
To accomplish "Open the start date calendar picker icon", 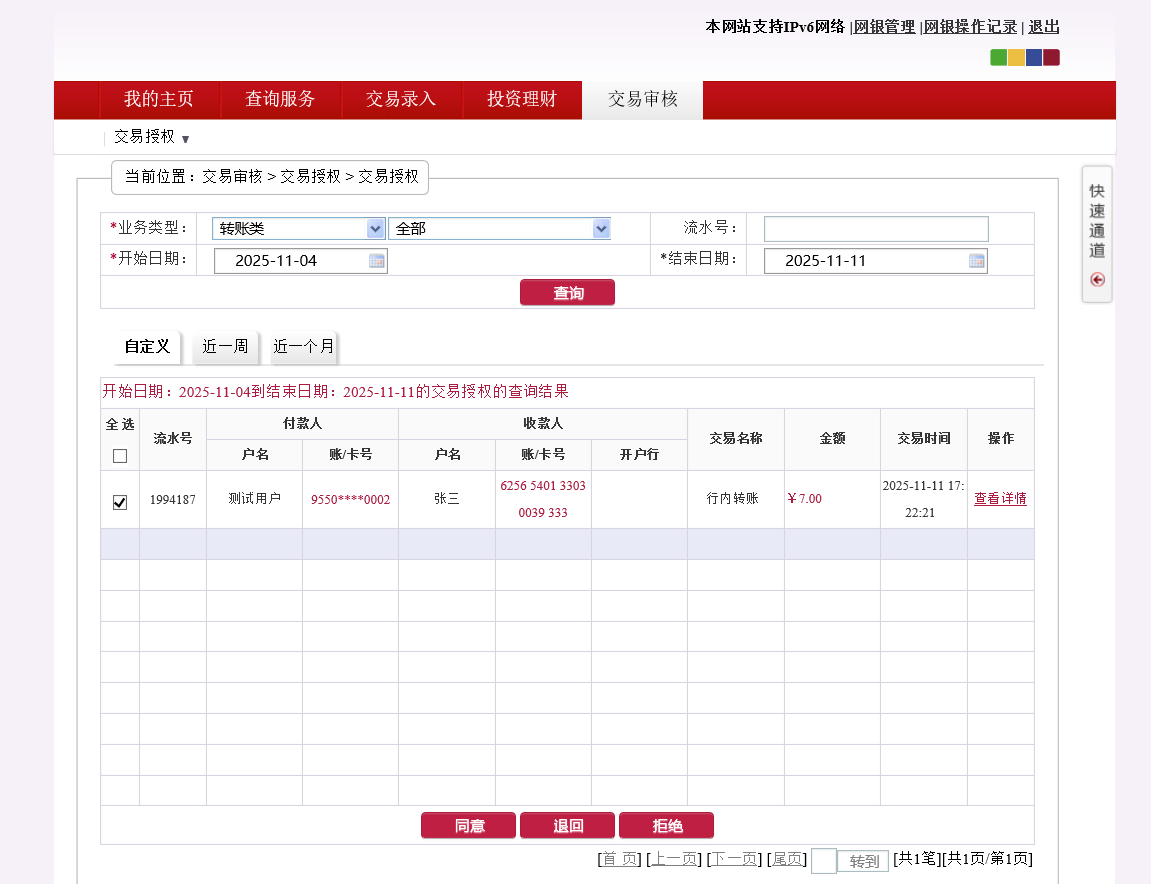I will 376,261.
